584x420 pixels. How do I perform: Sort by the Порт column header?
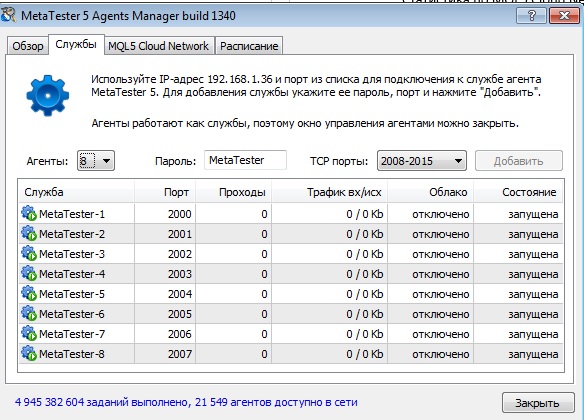(x=165, y=192)
